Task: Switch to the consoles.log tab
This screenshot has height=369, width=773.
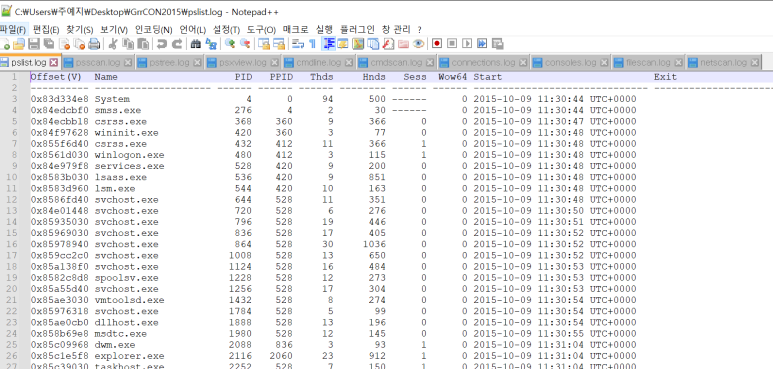Action: point(570,63)
